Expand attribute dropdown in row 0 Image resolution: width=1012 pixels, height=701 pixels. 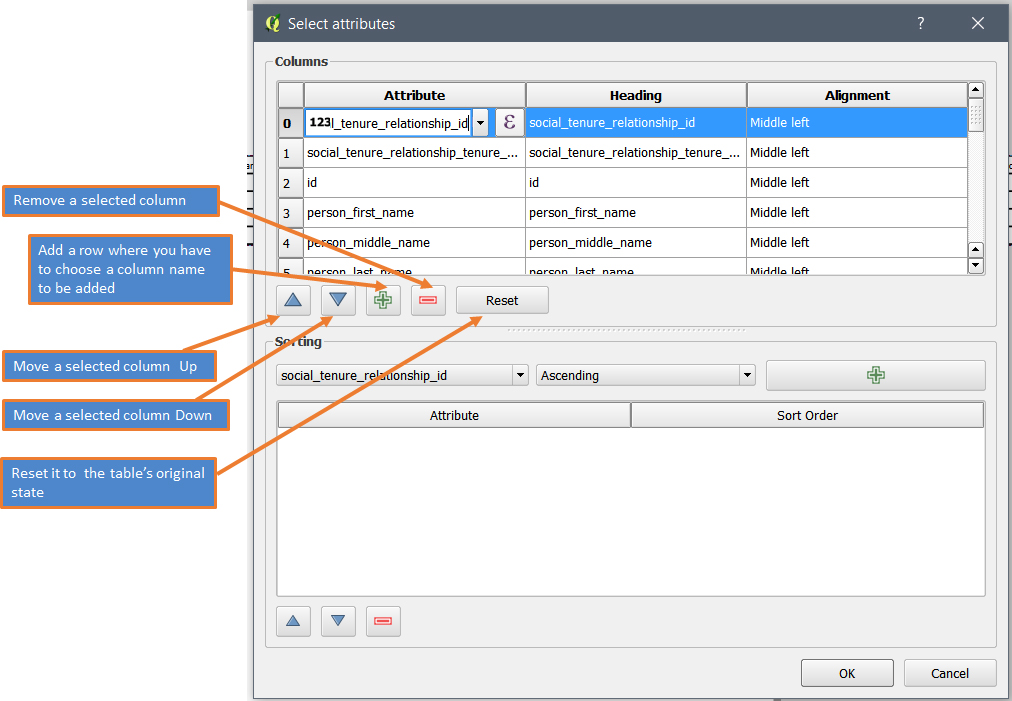[481, 123]
